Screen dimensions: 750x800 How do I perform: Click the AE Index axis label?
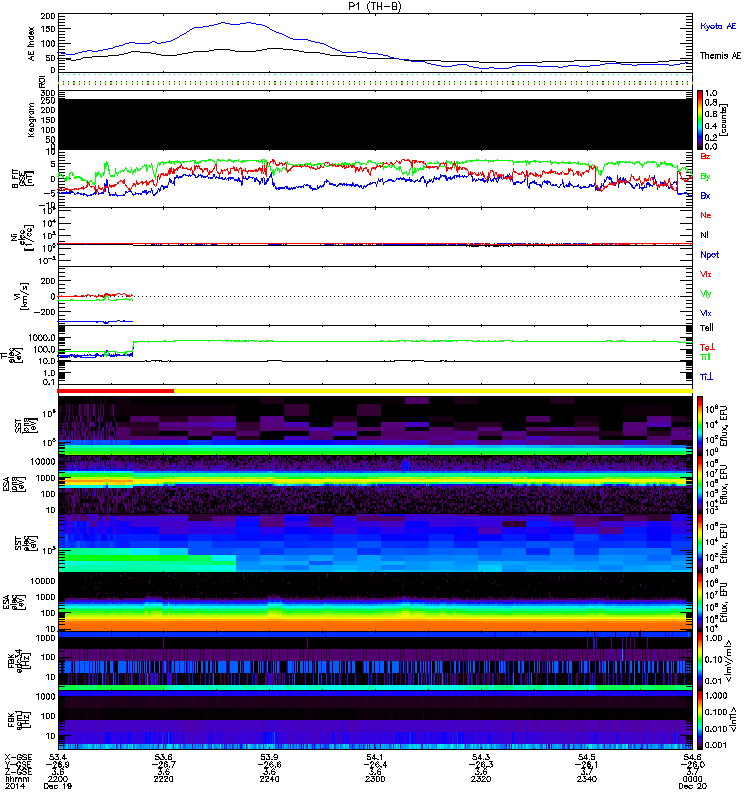tap(32, 44)
